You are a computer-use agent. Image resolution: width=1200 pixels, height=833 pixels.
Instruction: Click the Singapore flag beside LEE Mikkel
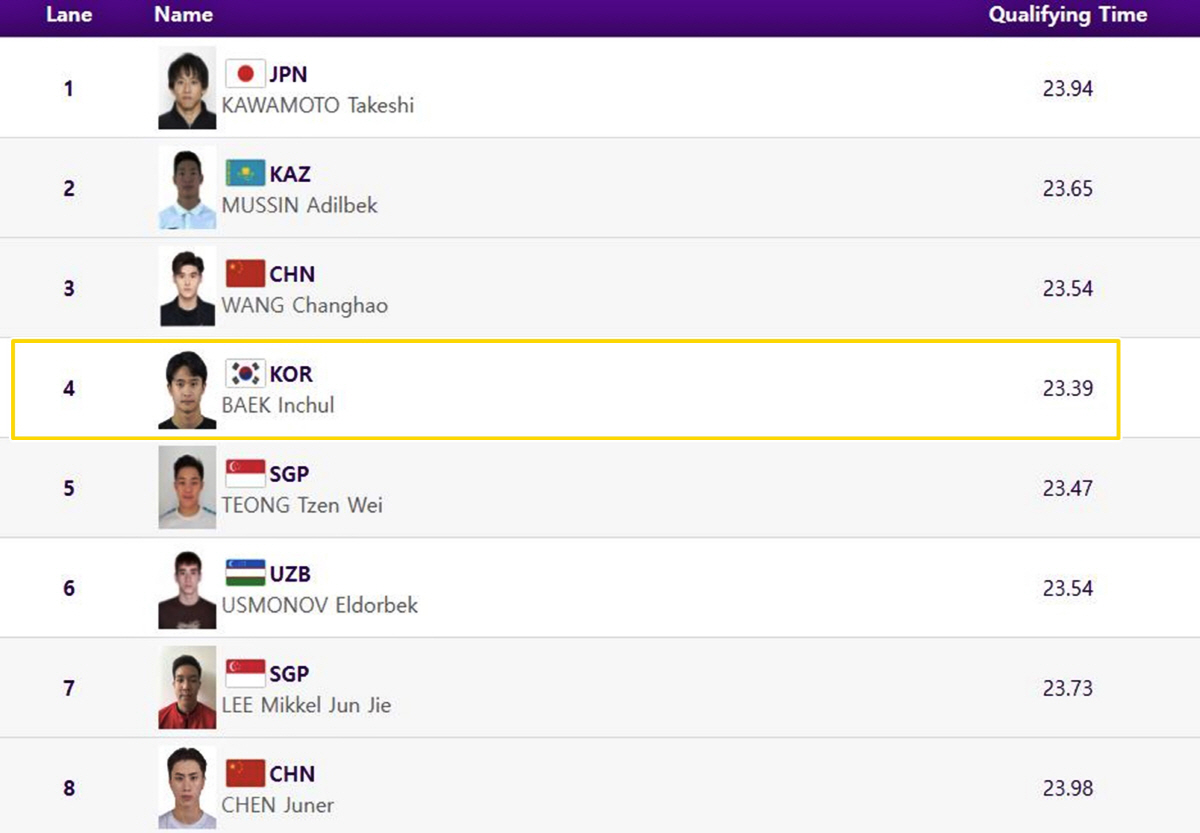tap(245, 674)
